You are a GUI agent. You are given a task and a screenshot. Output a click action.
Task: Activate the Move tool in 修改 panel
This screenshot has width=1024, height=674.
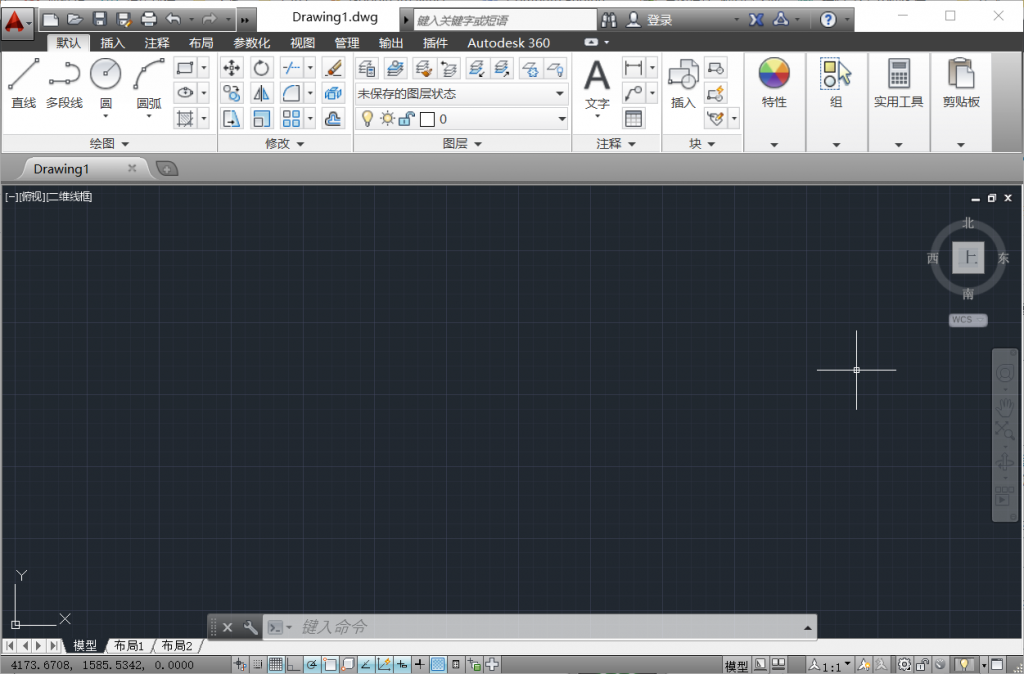point(231,68)
